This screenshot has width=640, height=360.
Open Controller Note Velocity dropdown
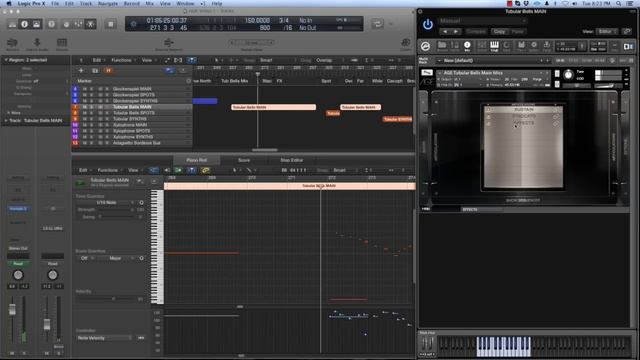coord(104,338)
